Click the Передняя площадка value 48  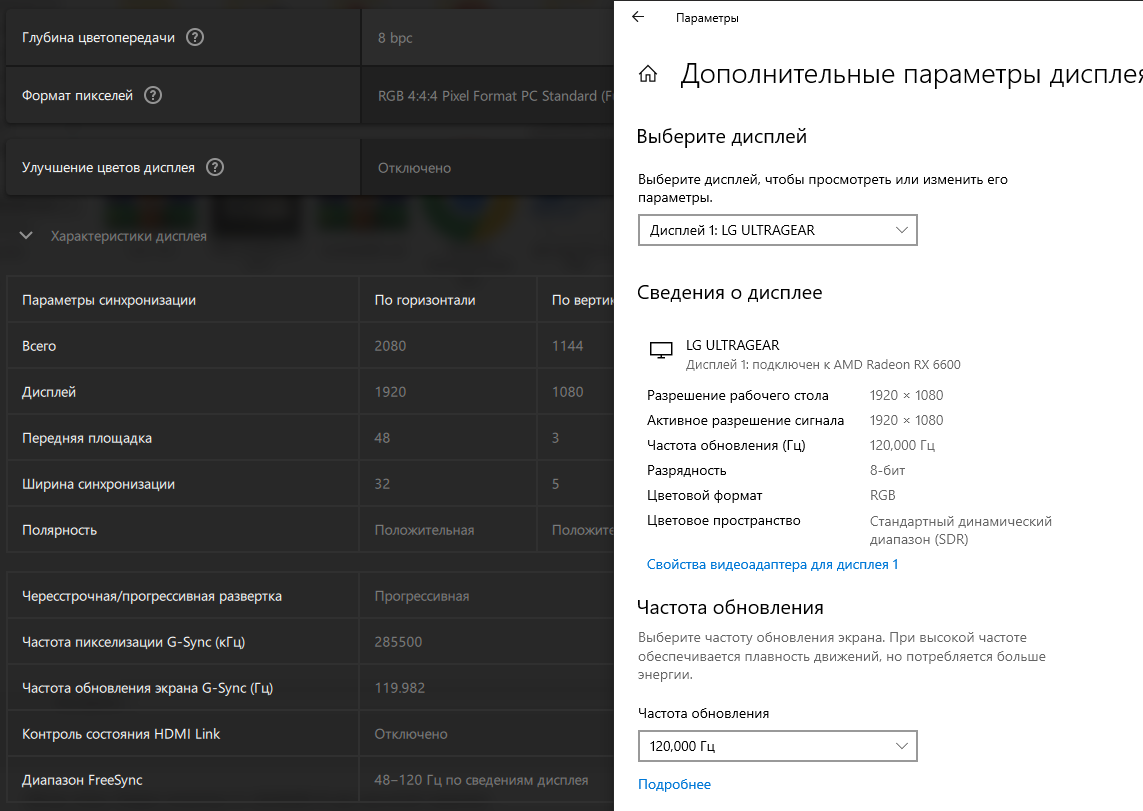click(x=382, y=438)
